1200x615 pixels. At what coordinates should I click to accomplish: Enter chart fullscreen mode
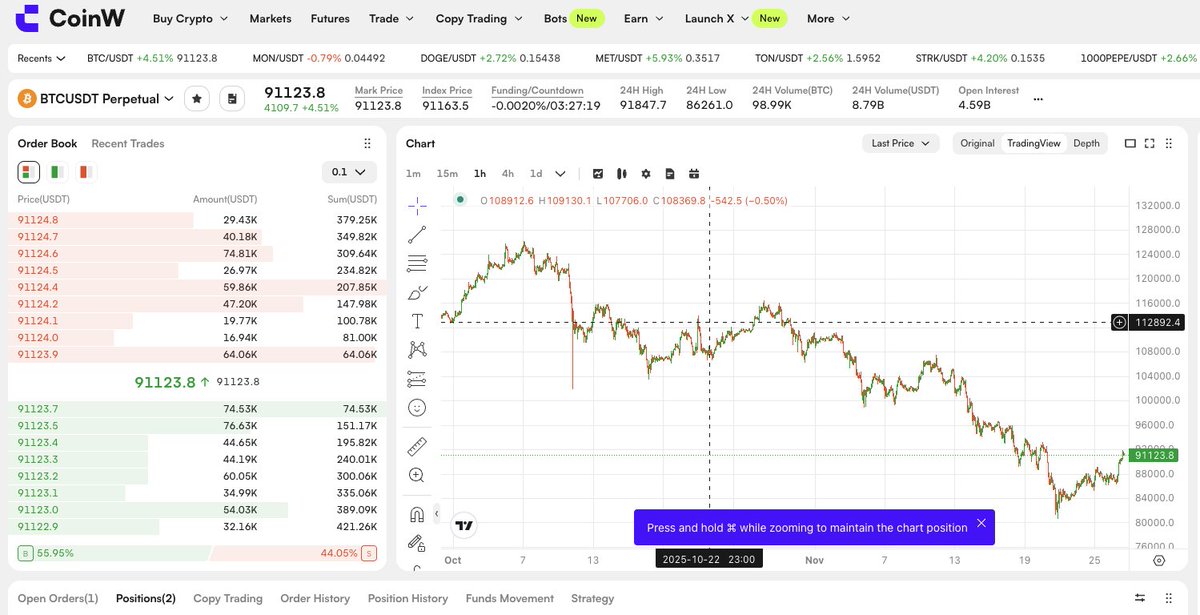click(1150, 144)
